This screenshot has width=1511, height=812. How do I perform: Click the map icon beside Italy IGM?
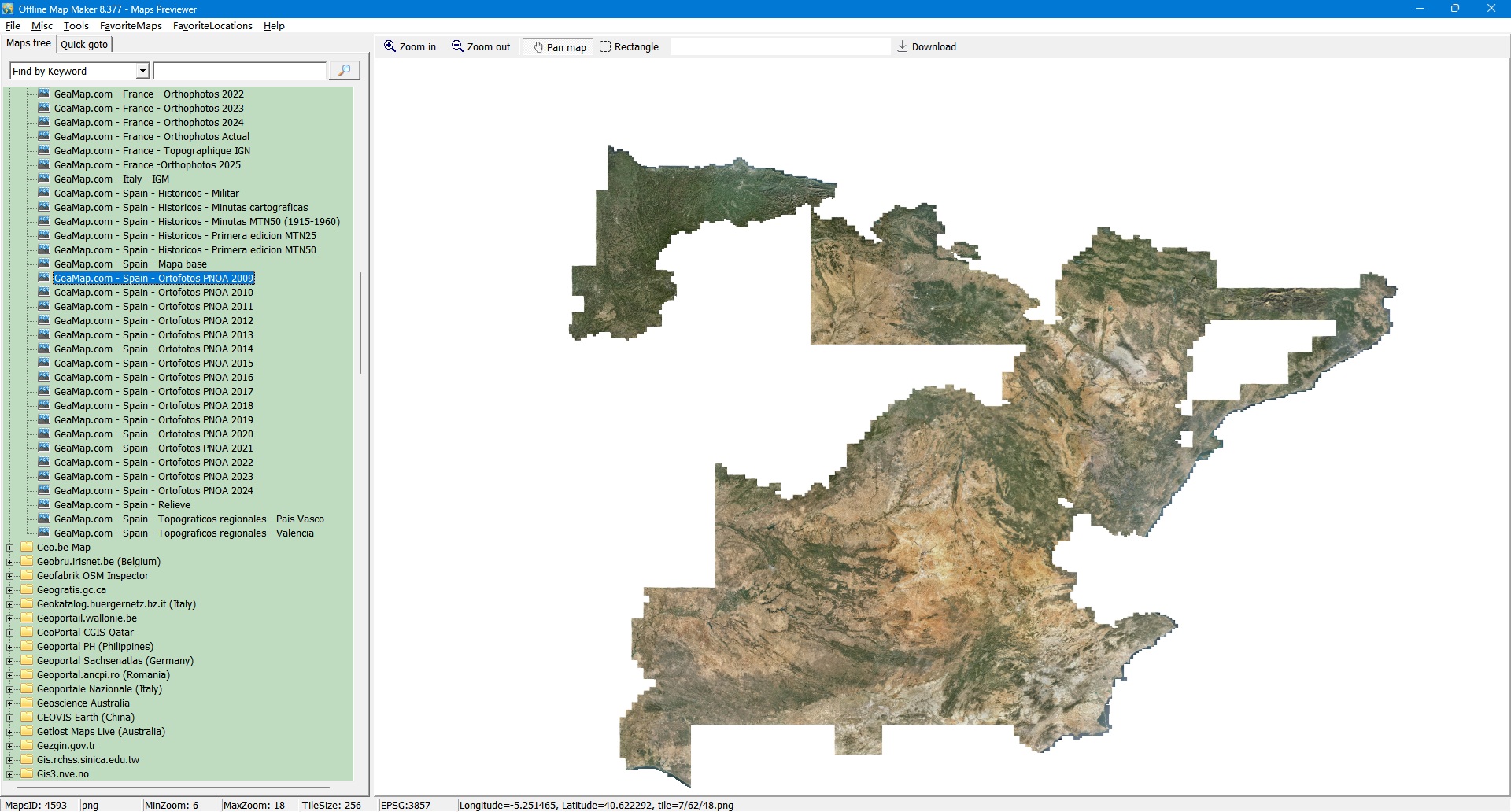pyautogui.click(x=44, y=179)
